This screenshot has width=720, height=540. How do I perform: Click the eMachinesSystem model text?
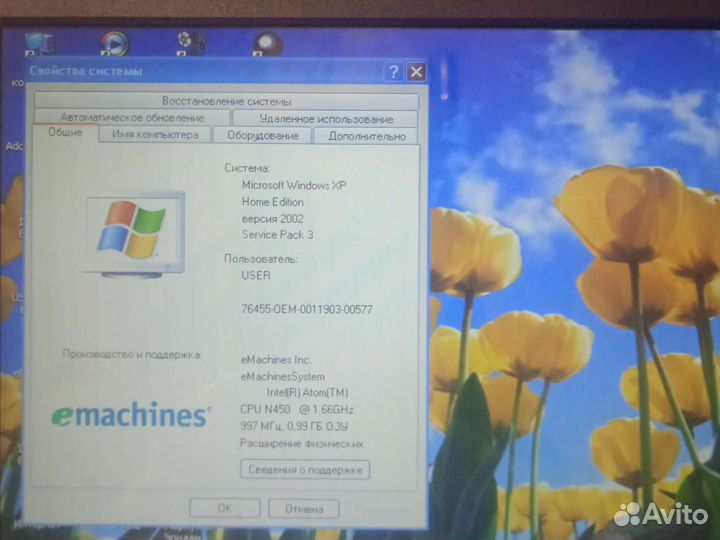point(282,377)
